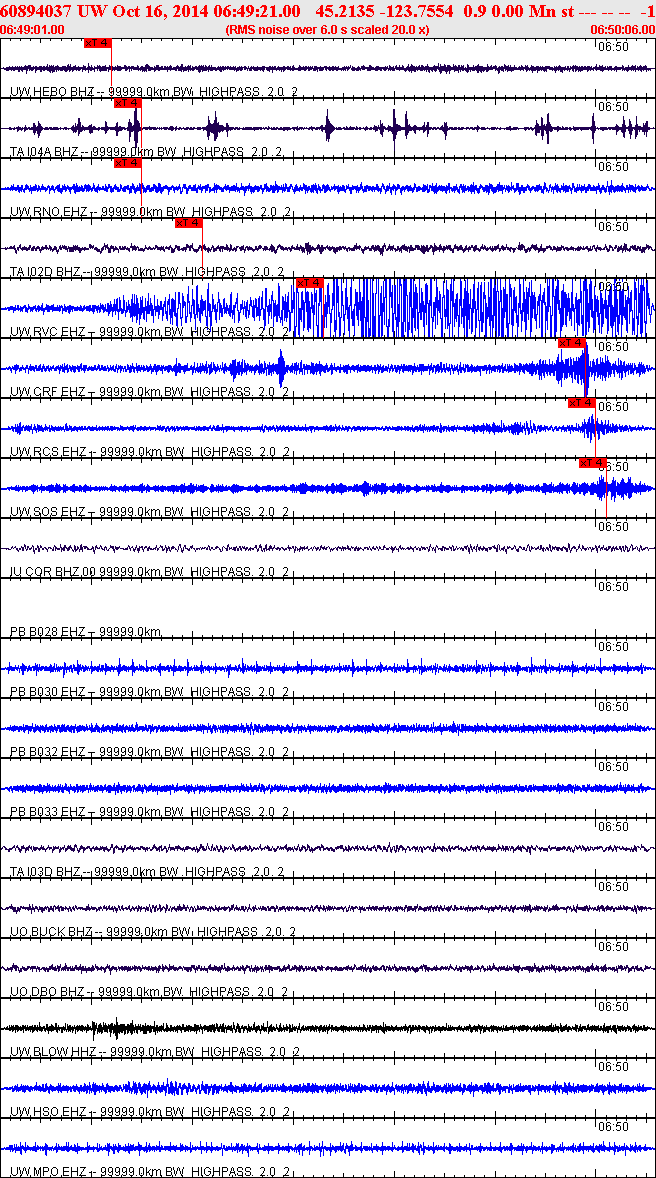Click the RMS noise scaling note
Viewport: 656px width, 1178px height.
click(328, 29)
